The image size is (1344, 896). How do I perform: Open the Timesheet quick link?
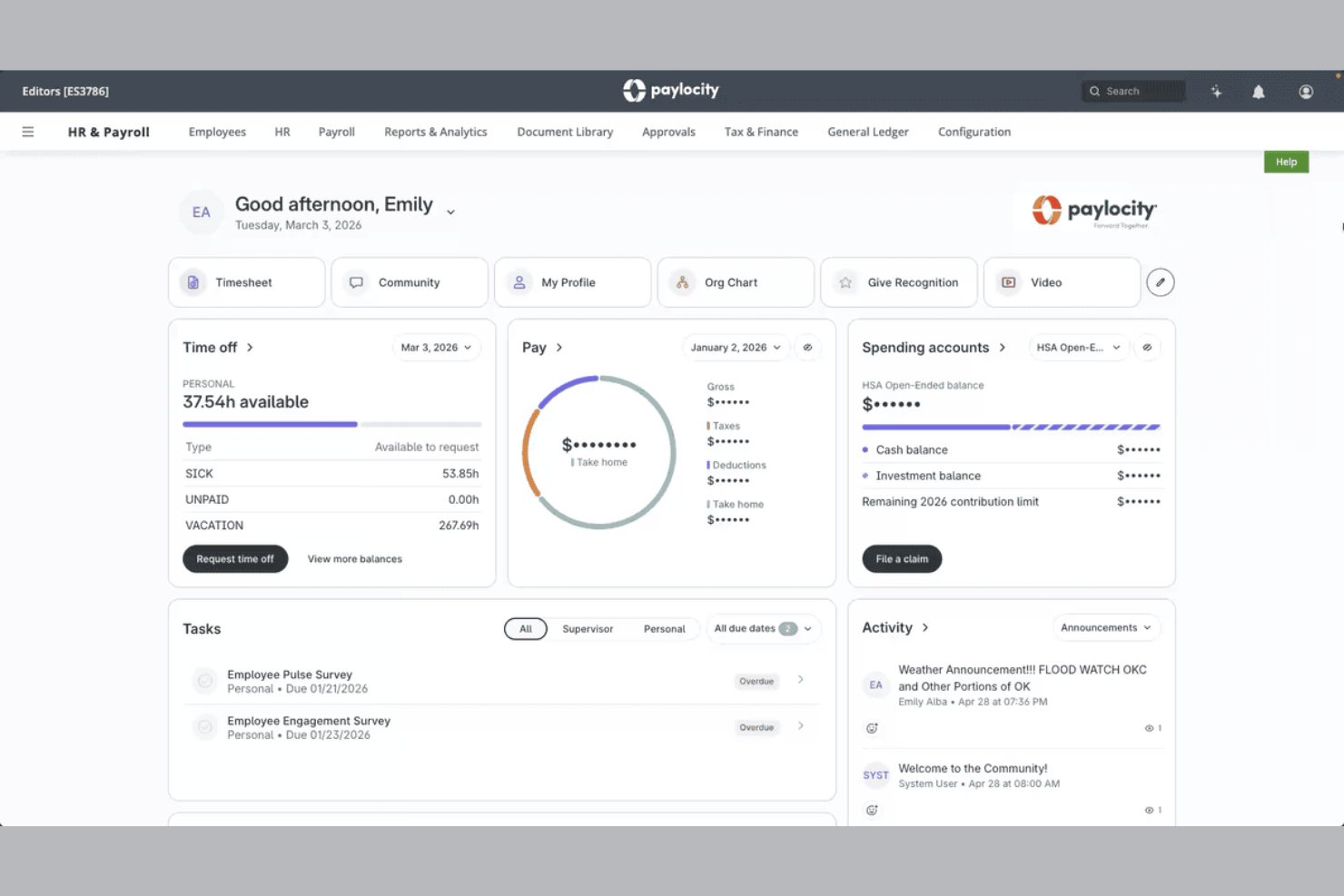pyautogui.click(x=246, y=282)
